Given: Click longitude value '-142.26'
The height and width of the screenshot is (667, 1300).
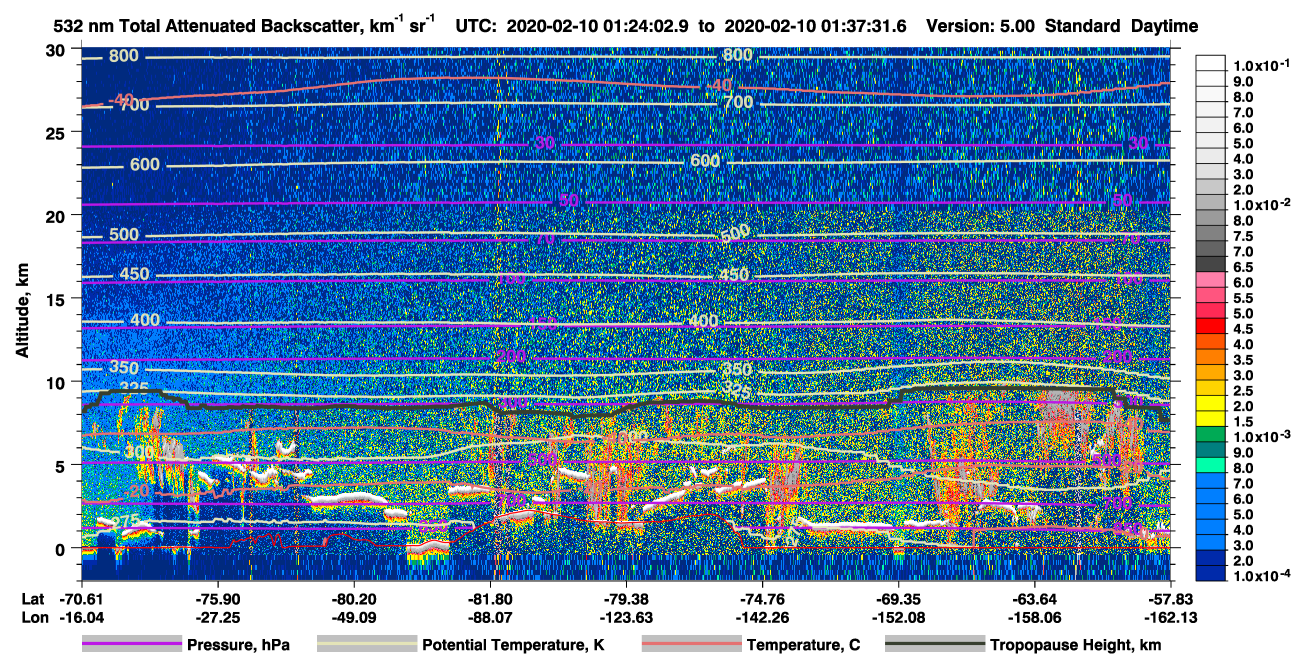Looking at the screenshot, I should pyautogui.click(x=762, y=617).
